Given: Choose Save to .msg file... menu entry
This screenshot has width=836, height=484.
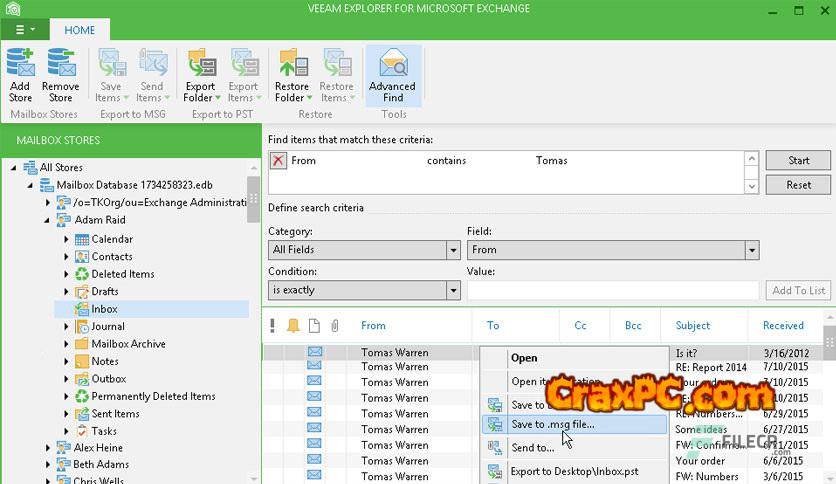Looking at the screenshot, I should tap(574, 424).
